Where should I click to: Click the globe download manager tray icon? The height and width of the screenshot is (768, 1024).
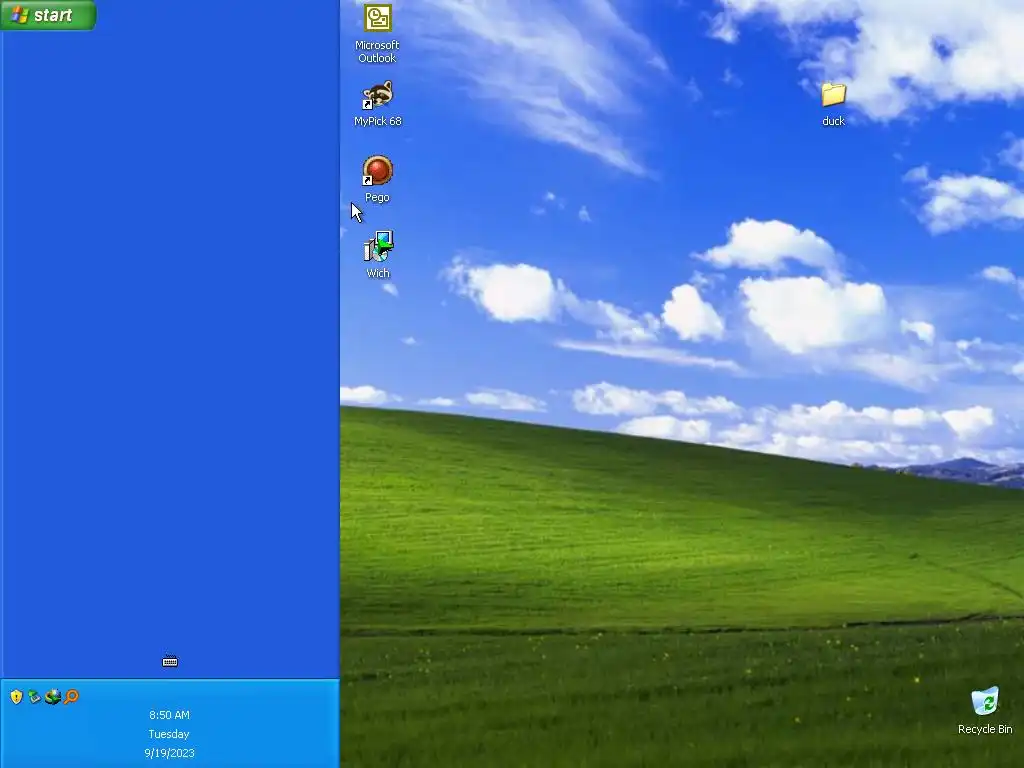click(53, 697)
